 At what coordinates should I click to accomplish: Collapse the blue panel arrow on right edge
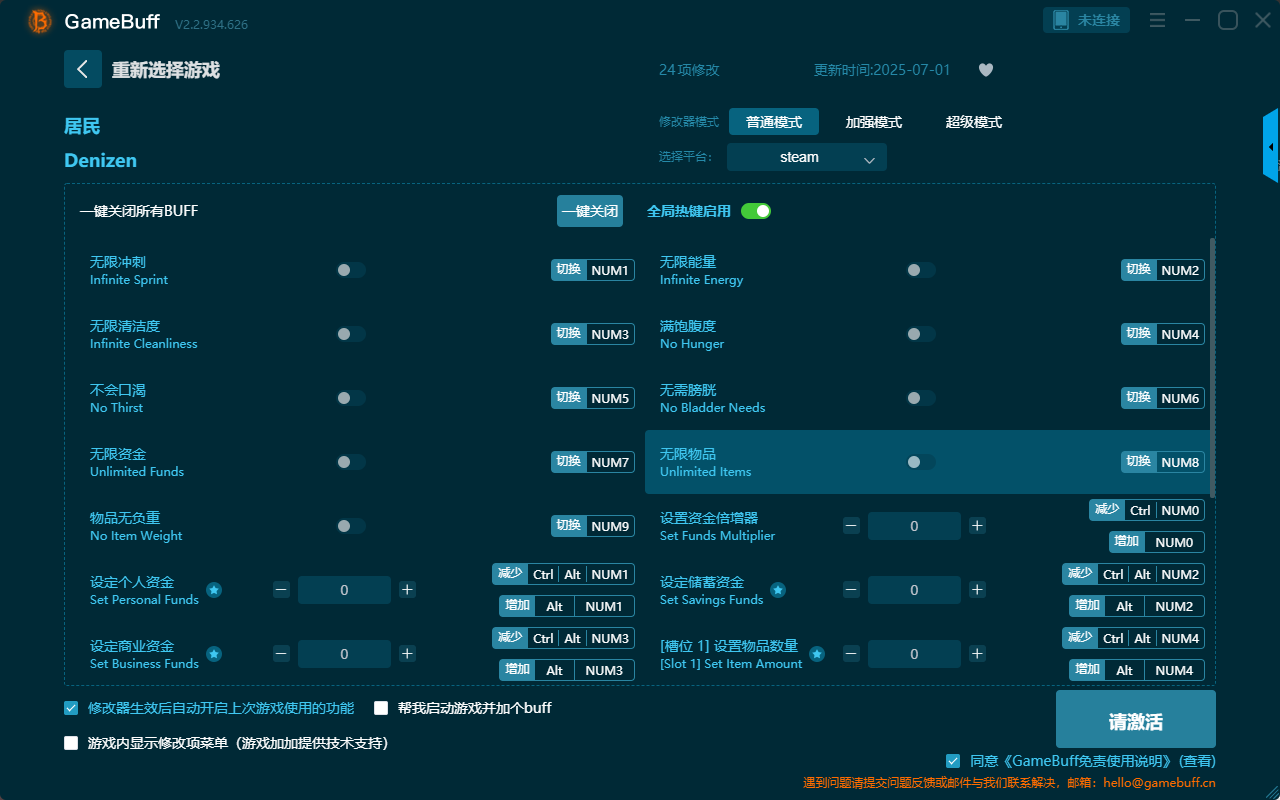(x=1271, y=146)
